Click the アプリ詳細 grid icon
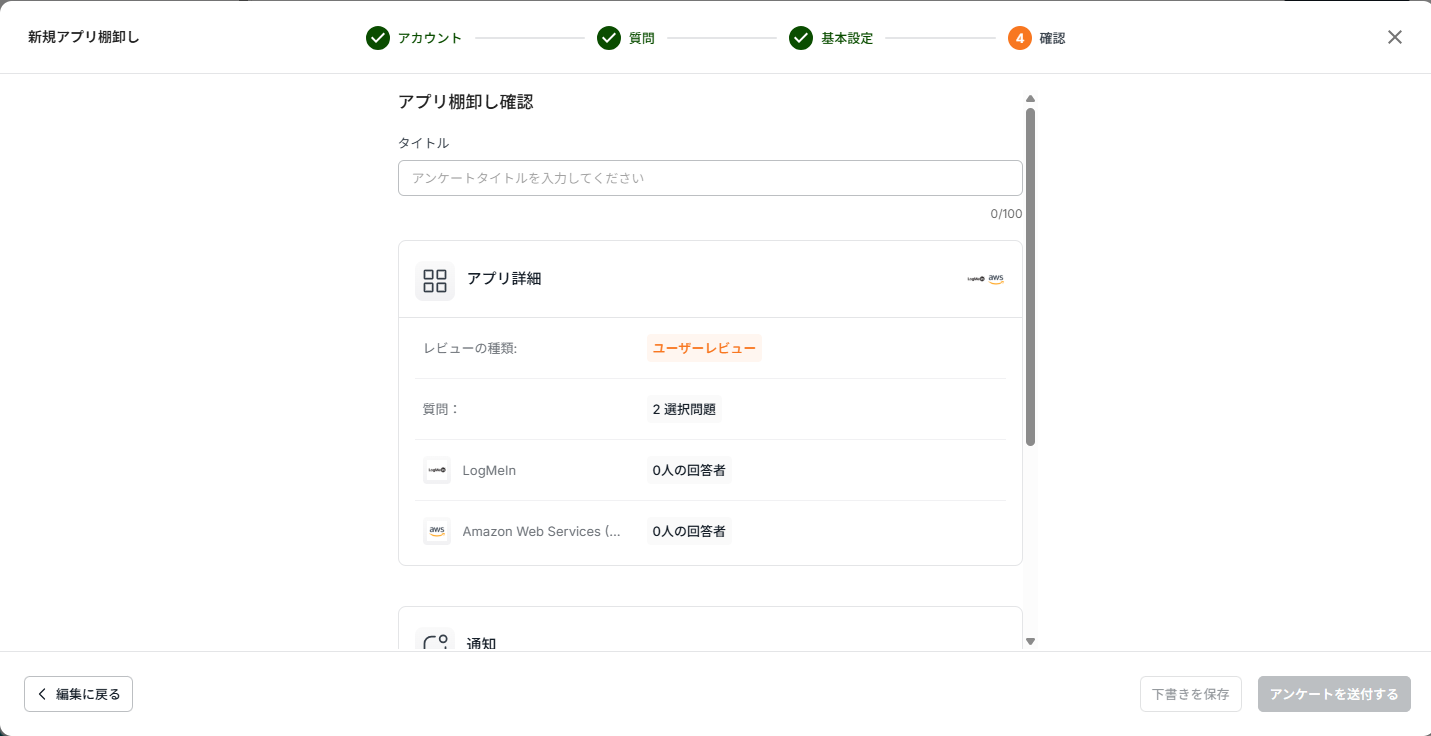 (435, 281)
